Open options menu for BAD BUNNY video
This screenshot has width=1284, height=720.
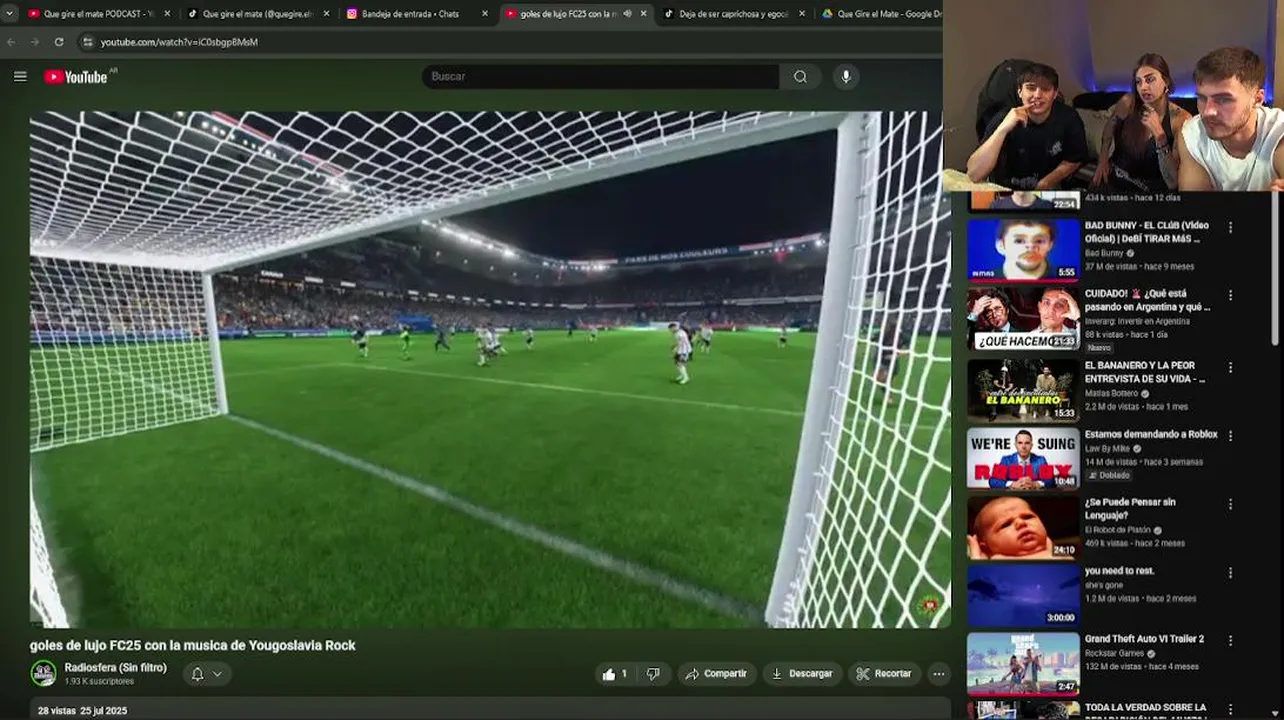tap(1230, 227)
